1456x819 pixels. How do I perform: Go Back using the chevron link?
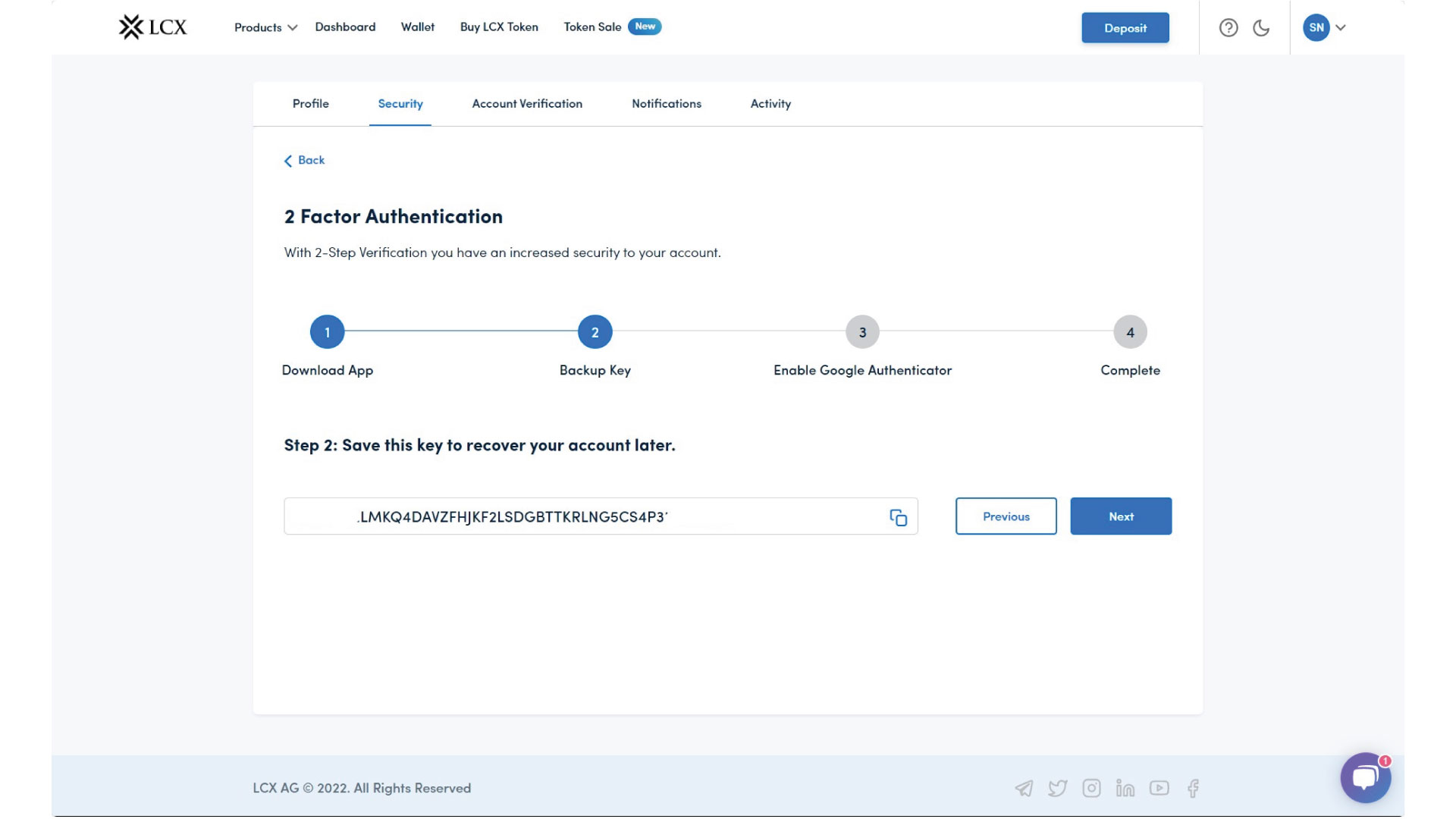coord(304,160)
